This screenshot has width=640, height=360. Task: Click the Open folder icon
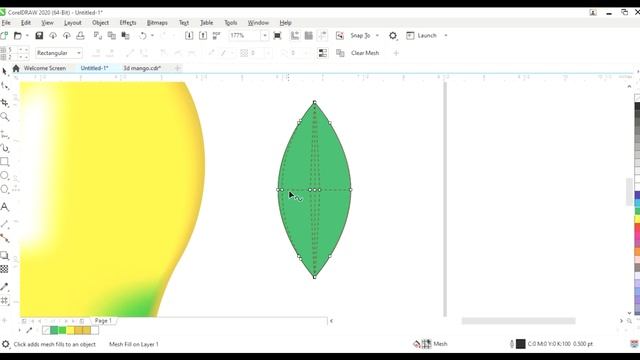click(18, 36)
